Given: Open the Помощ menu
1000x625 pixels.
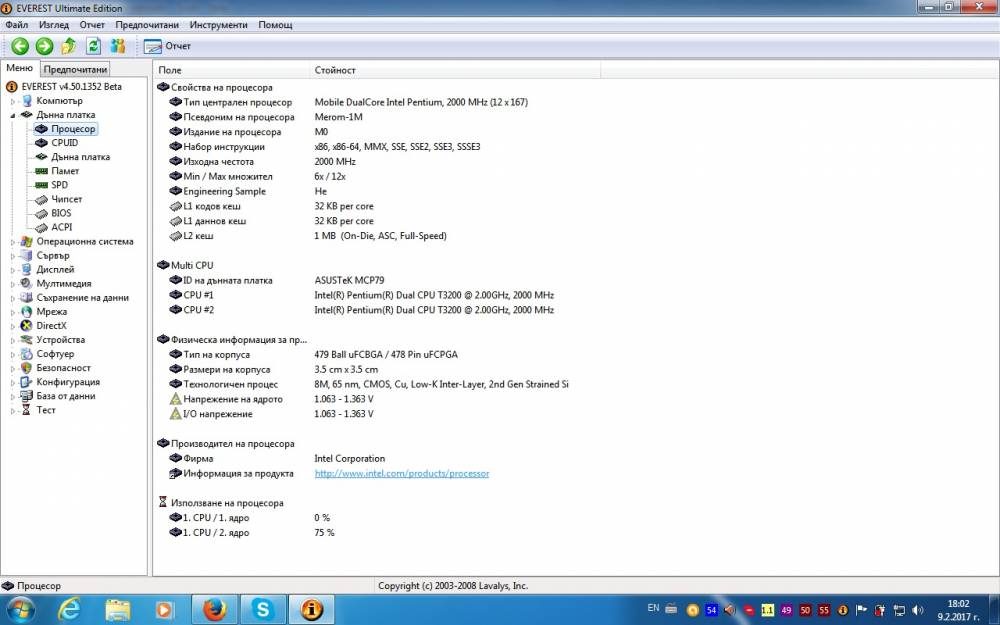Looking at the screenshot, I should pos(276,25).
